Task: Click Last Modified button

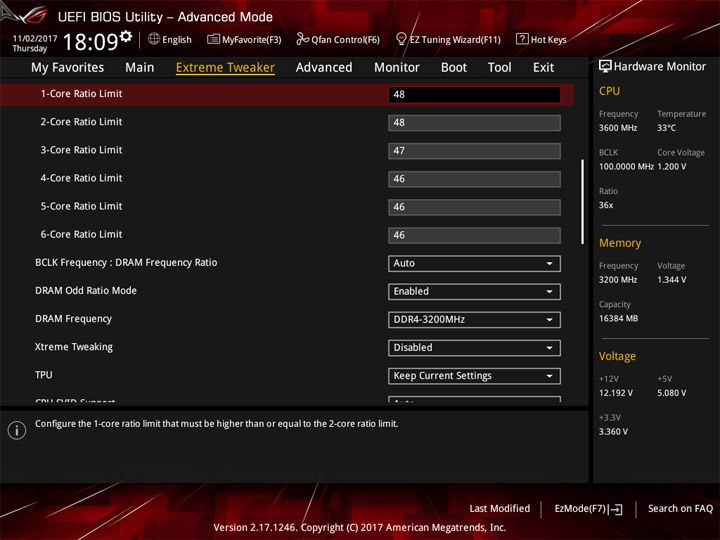Action: pos(500,509)
